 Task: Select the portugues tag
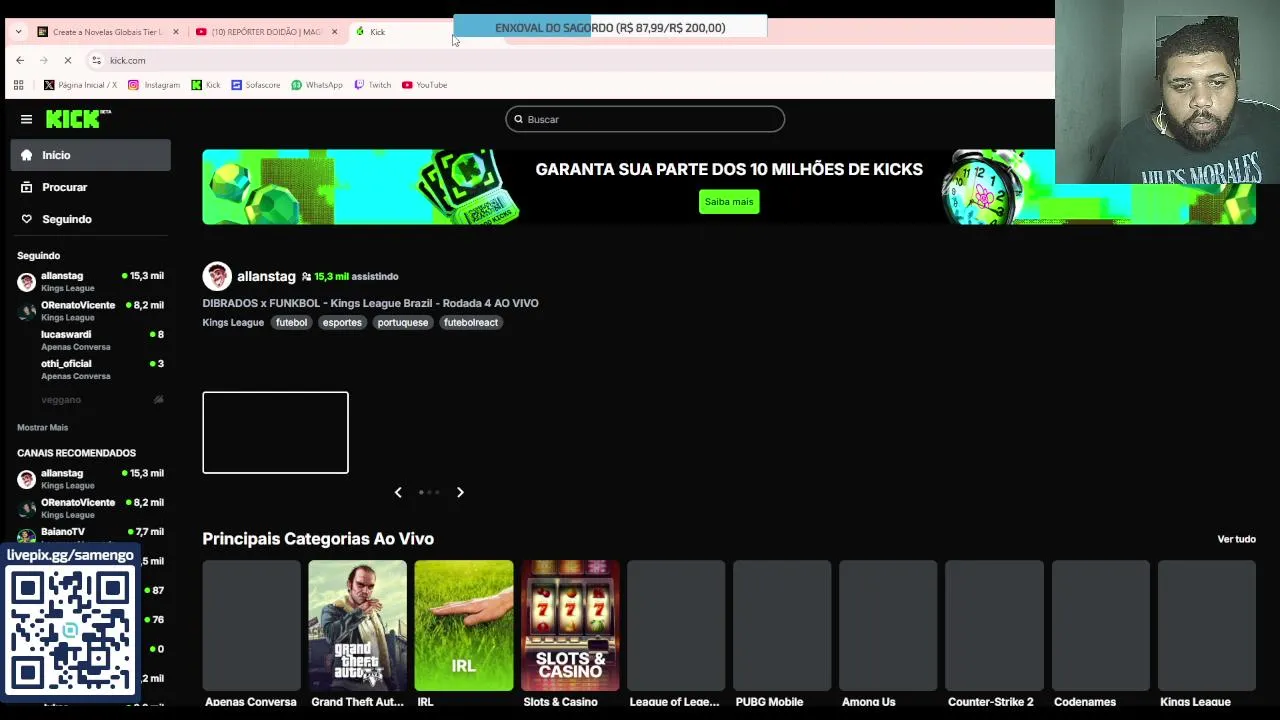(x=403, y=322)
